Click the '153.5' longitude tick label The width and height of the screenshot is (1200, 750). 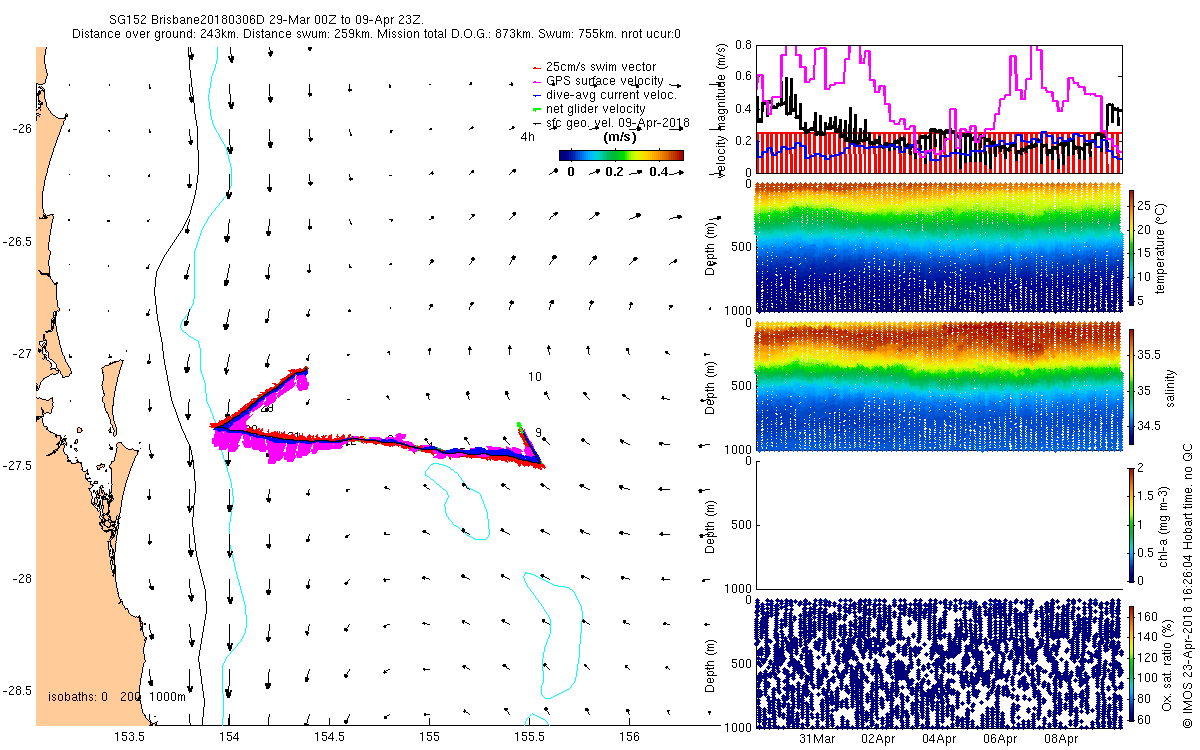click(x=130, y=737)
